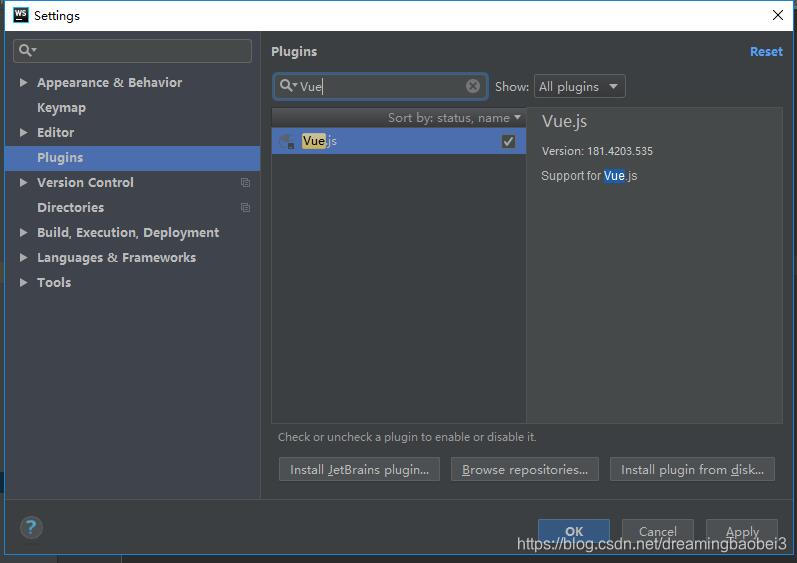This screenshot has width=797, height=563.
Task: Expand the Editor section
Action: tap(23, 133)
